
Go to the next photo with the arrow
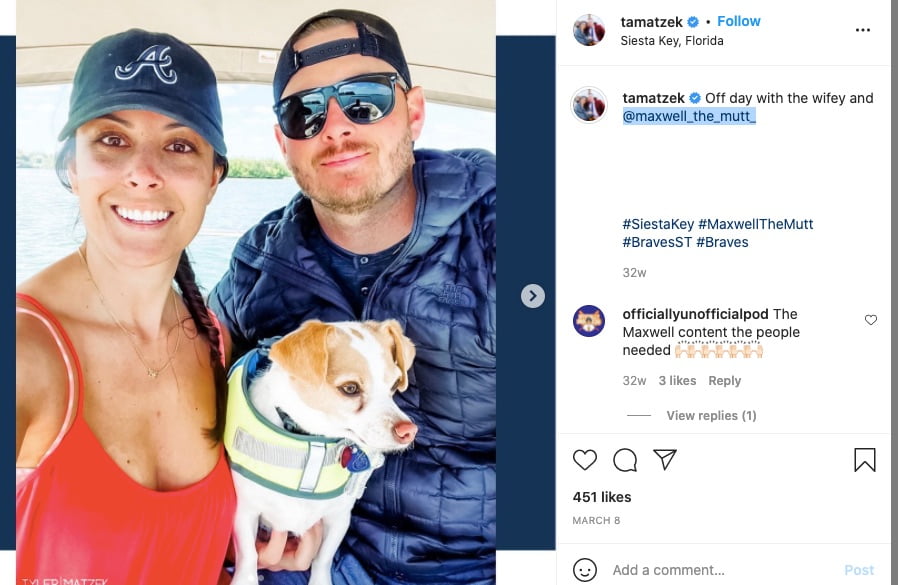(533, 296)
